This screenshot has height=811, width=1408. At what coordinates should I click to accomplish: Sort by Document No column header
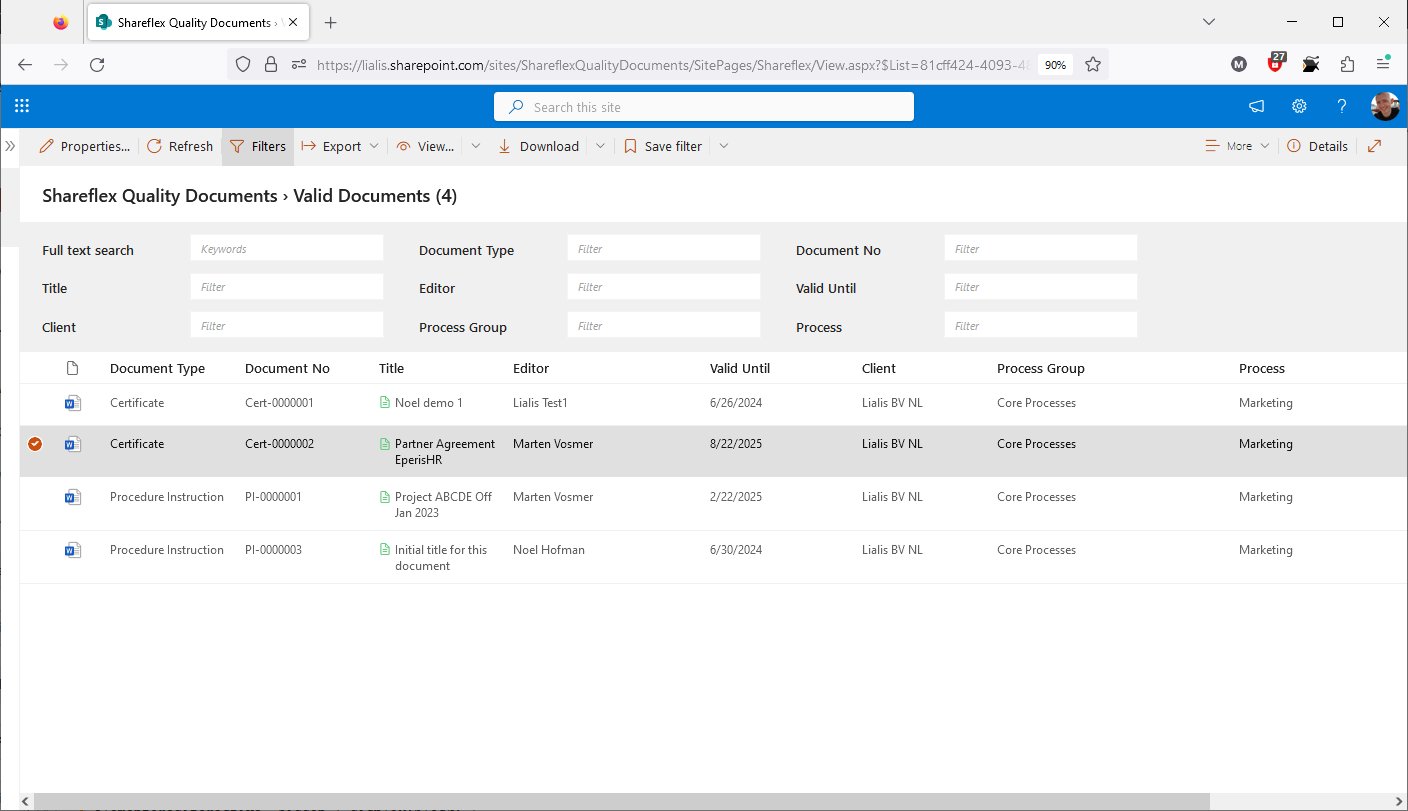tap(287, 368)
